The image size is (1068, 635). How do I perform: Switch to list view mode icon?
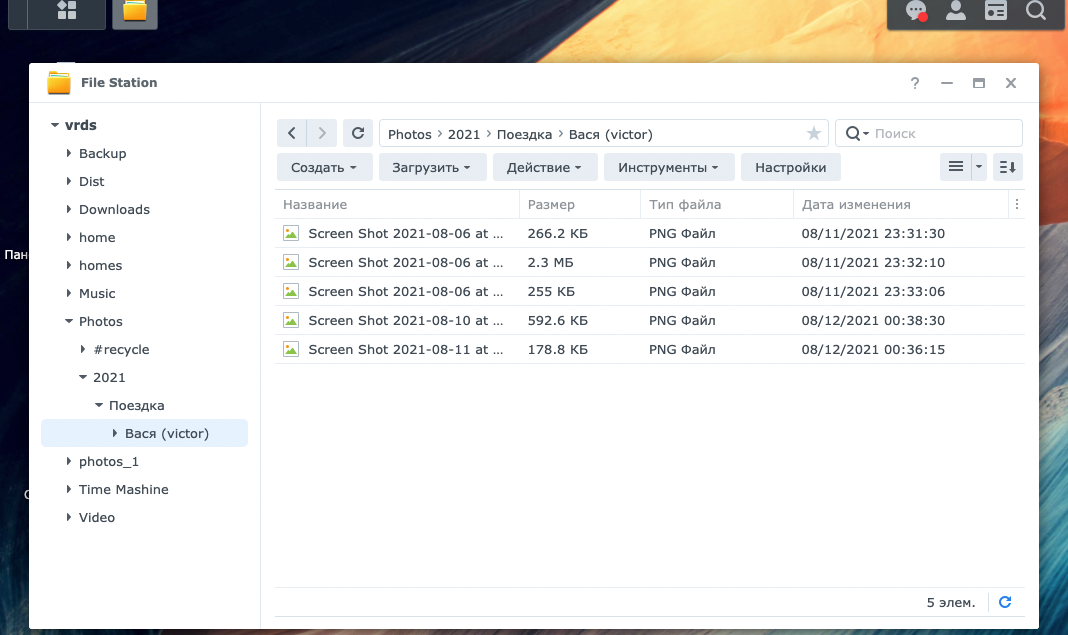(x=956, y=167)
